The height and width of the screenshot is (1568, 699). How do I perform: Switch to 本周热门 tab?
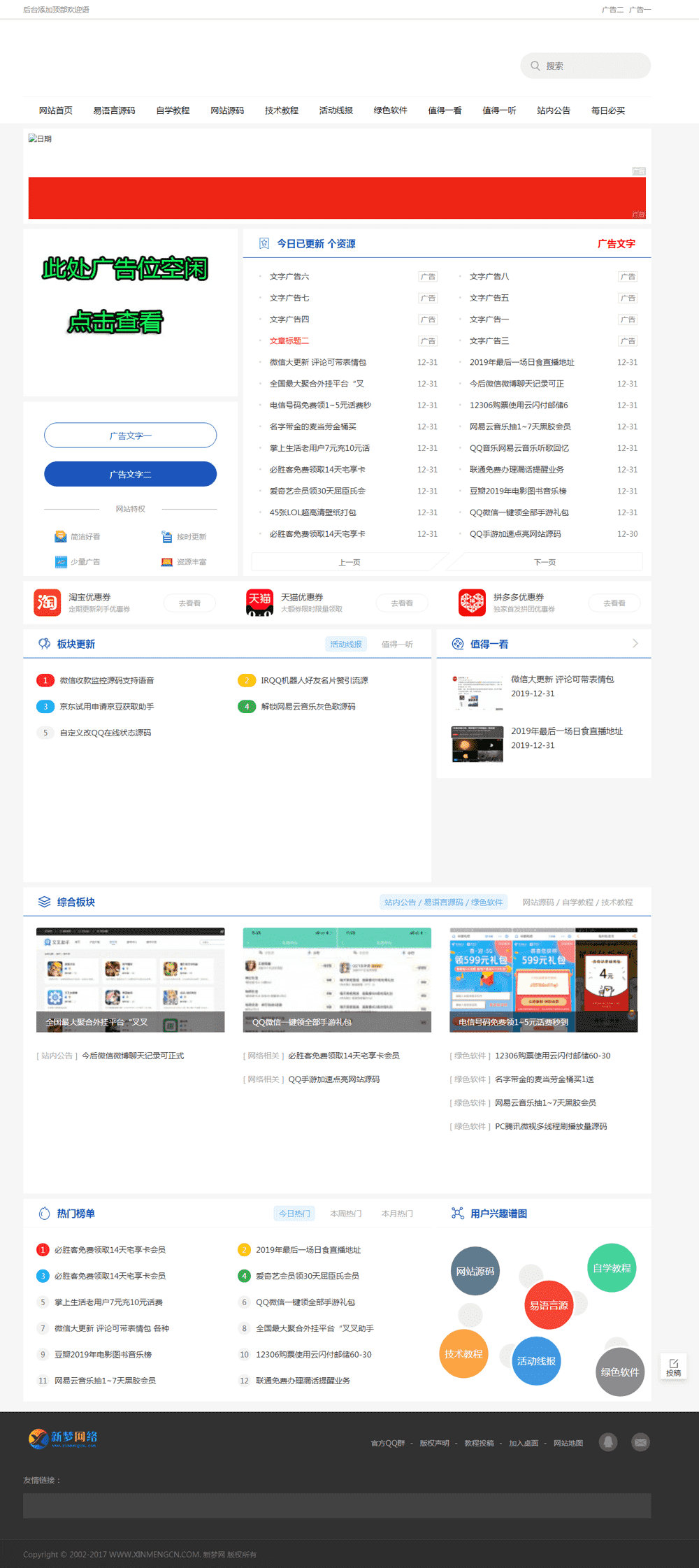(x=345, y=1214)
